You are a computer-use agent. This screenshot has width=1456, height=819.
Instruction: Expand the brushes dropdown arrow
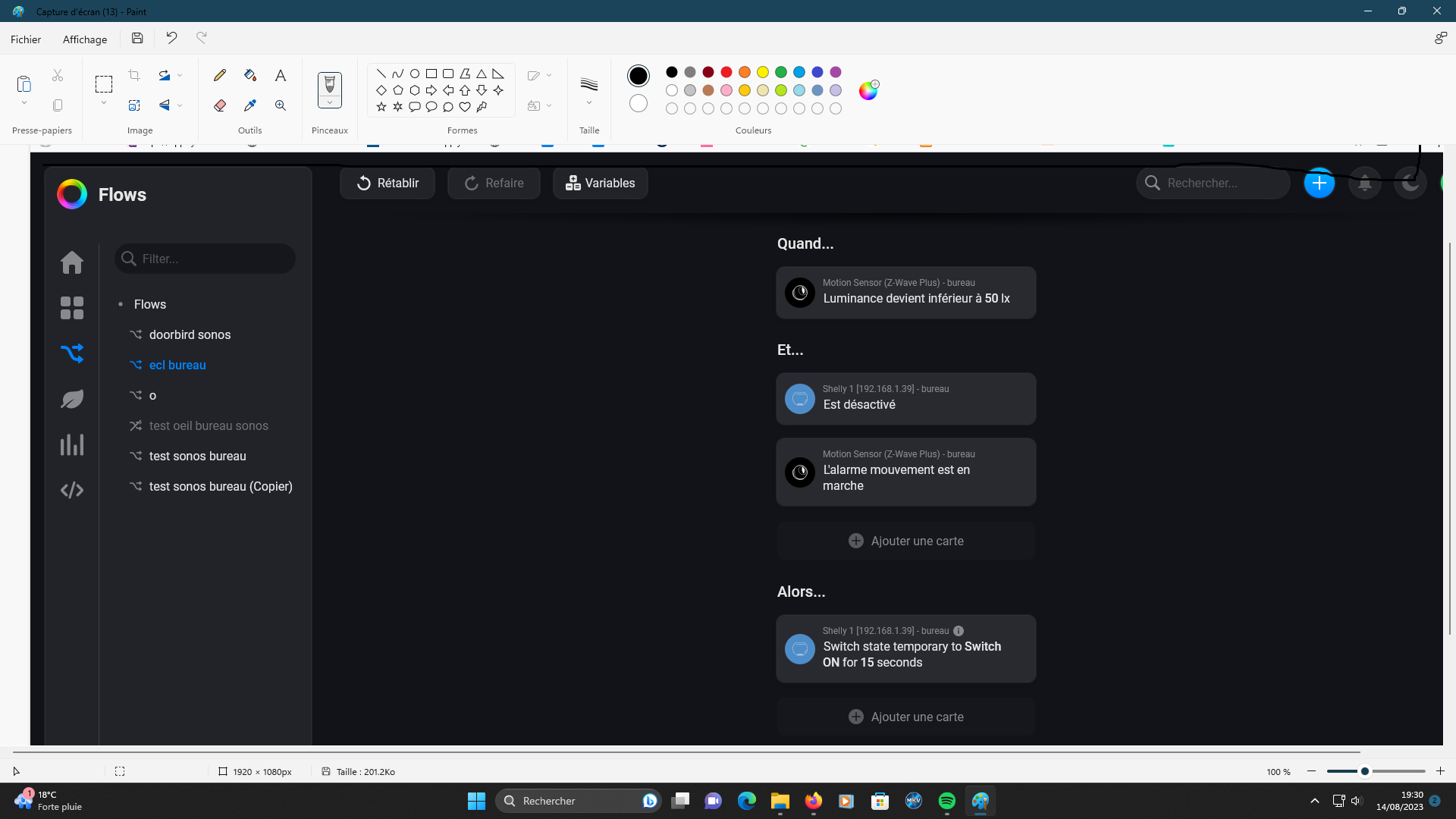(x=330, y=103)
